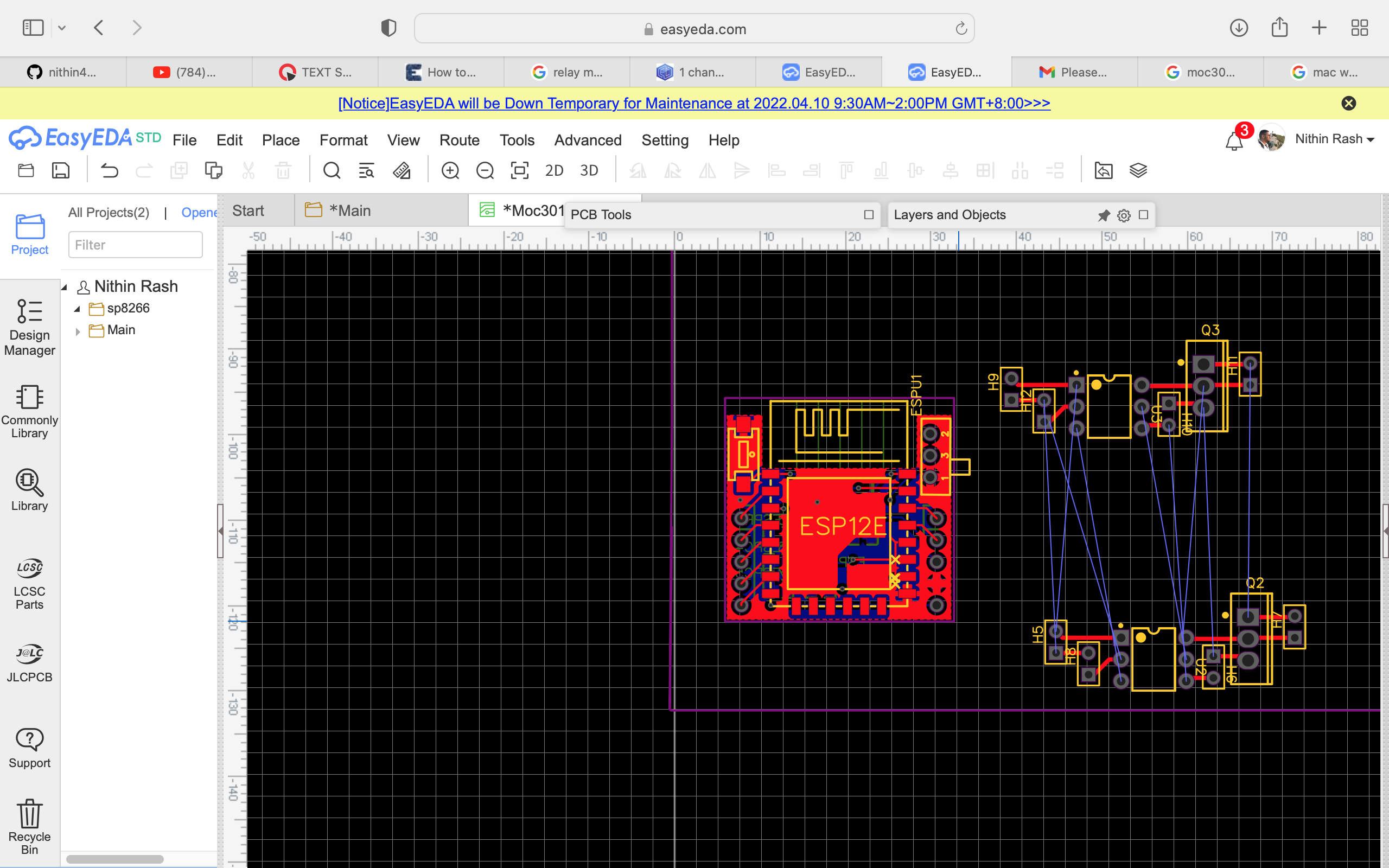Click the notifications bell icon

click(1234, 141)
